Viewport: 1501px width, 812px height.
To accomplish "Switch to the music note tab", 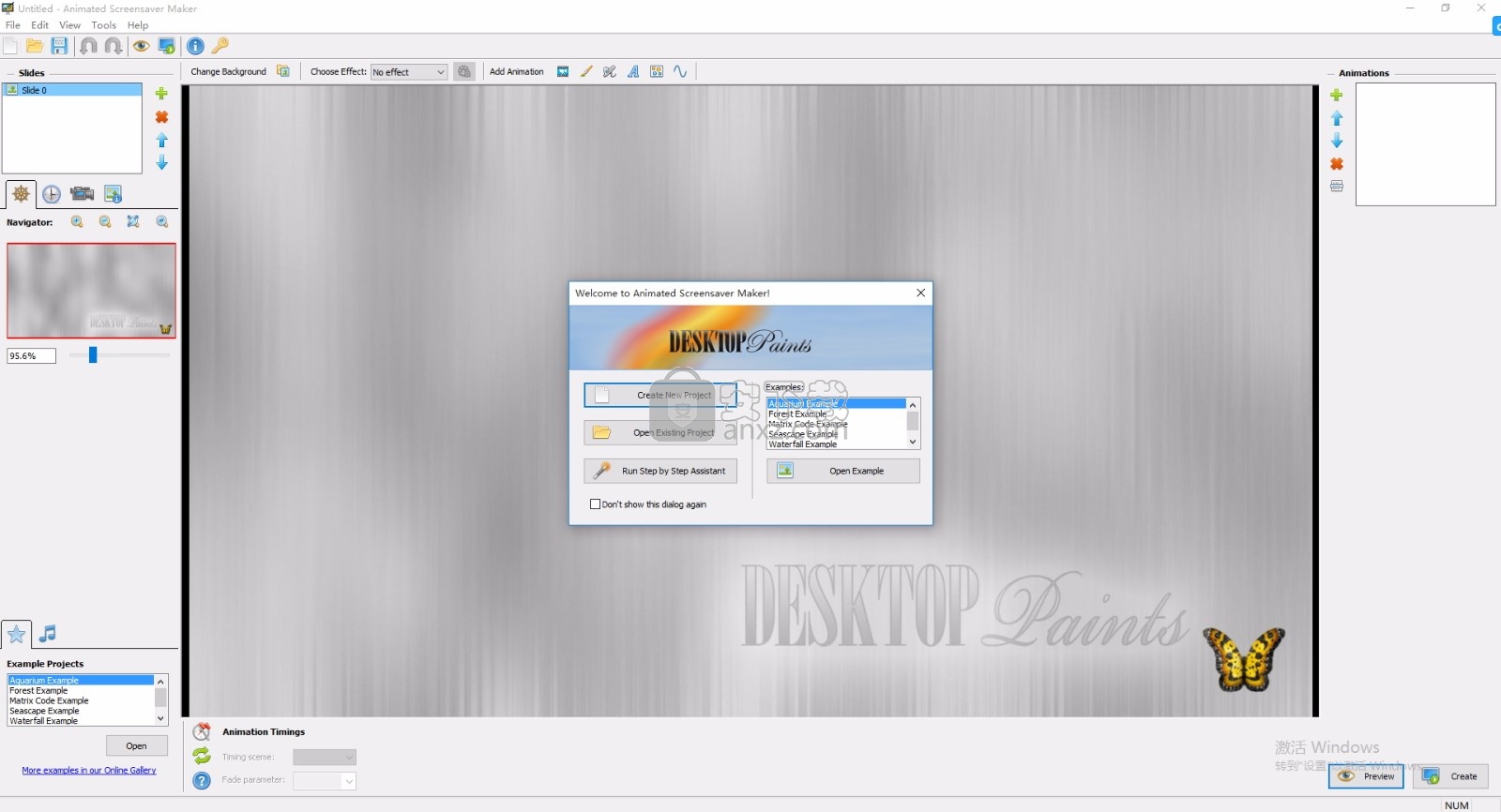I will tap(48, 634).
